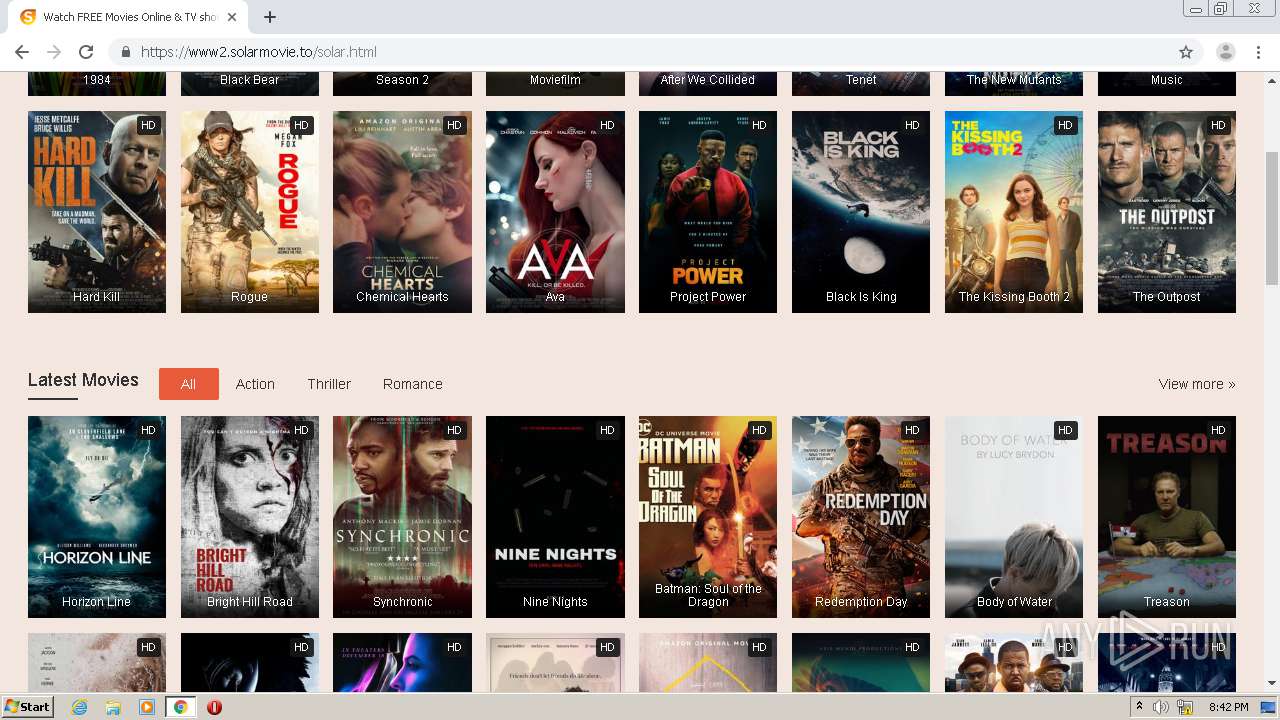
Task: Focus the address bar URL field
Action: (x=640, y=52)
